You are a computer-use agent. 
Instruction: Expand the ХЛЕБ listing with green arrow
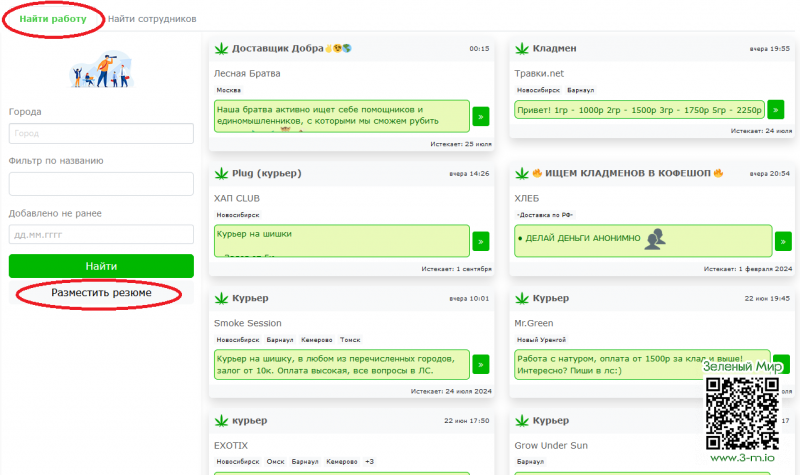click(780, 241)
